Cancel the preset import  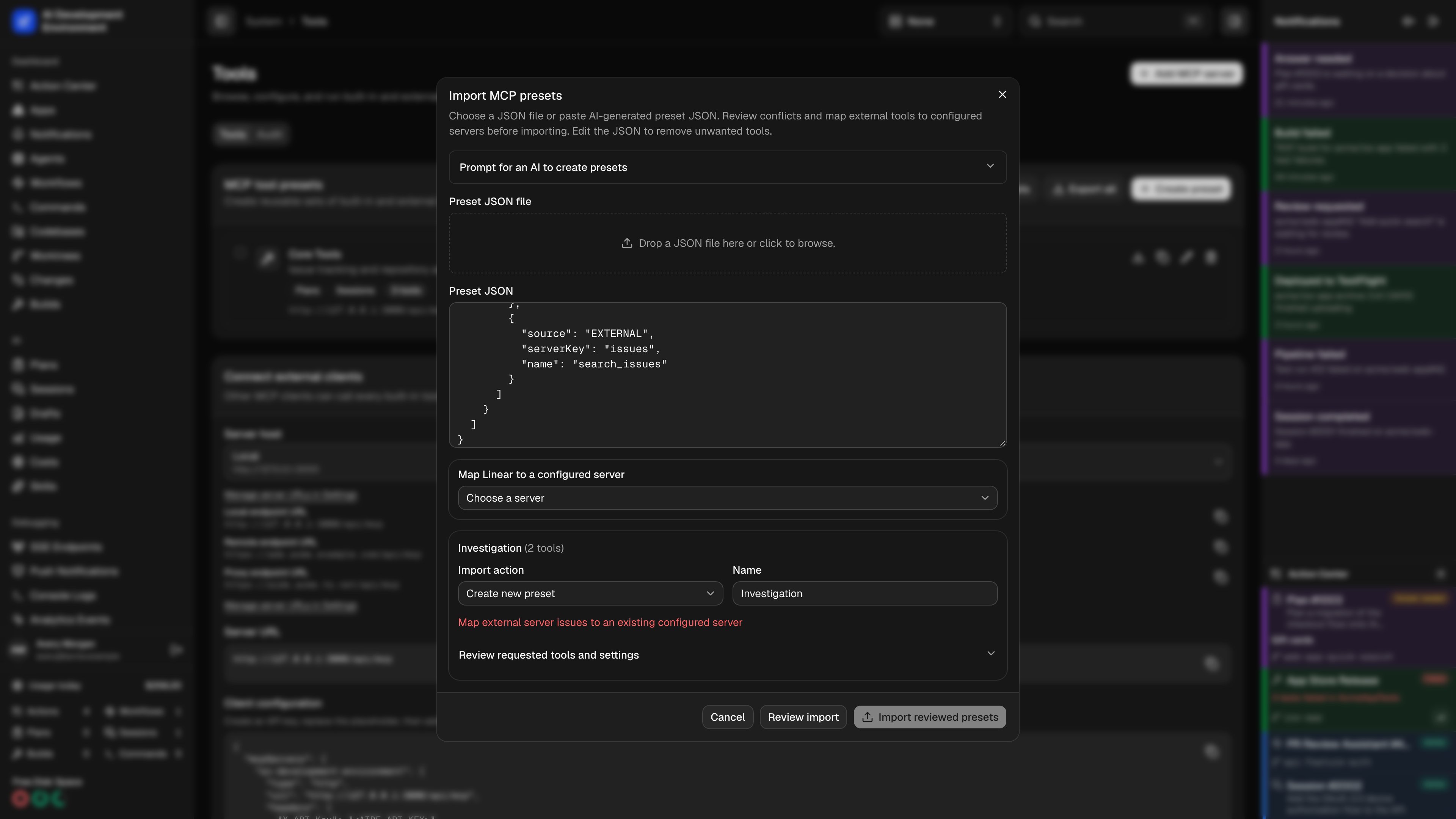pyautogui.click(x=728, y=717)
